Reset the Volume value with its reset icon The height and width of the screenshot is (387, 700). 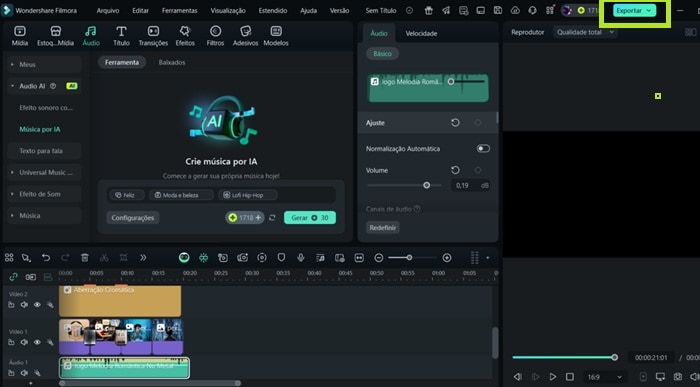(455, 170)
